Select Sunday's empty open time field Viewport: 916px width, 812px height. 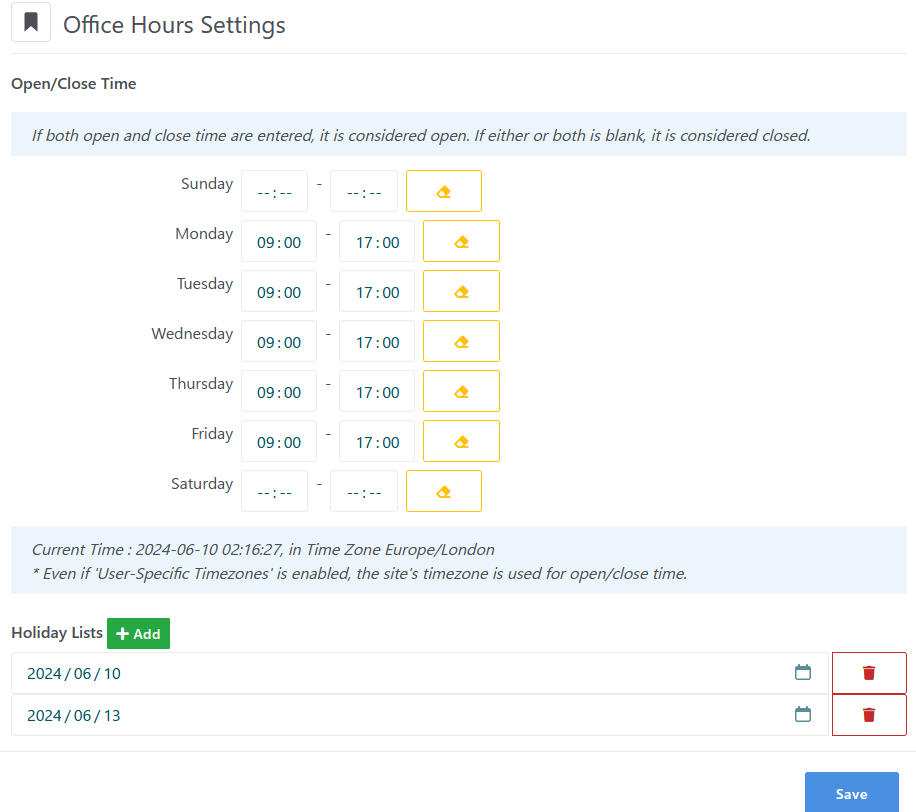click(274, 190)
